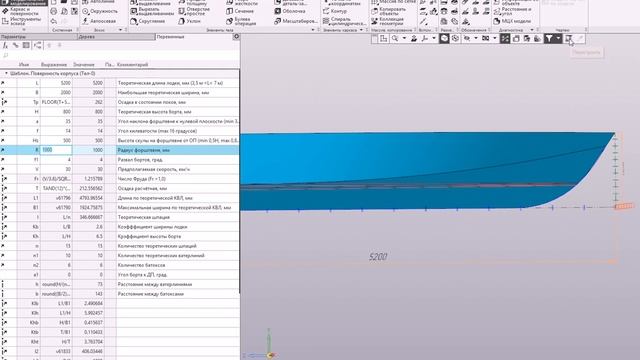Open Коллекция геометрии tool
Viewport: 640px width, 360px height.
387,21
